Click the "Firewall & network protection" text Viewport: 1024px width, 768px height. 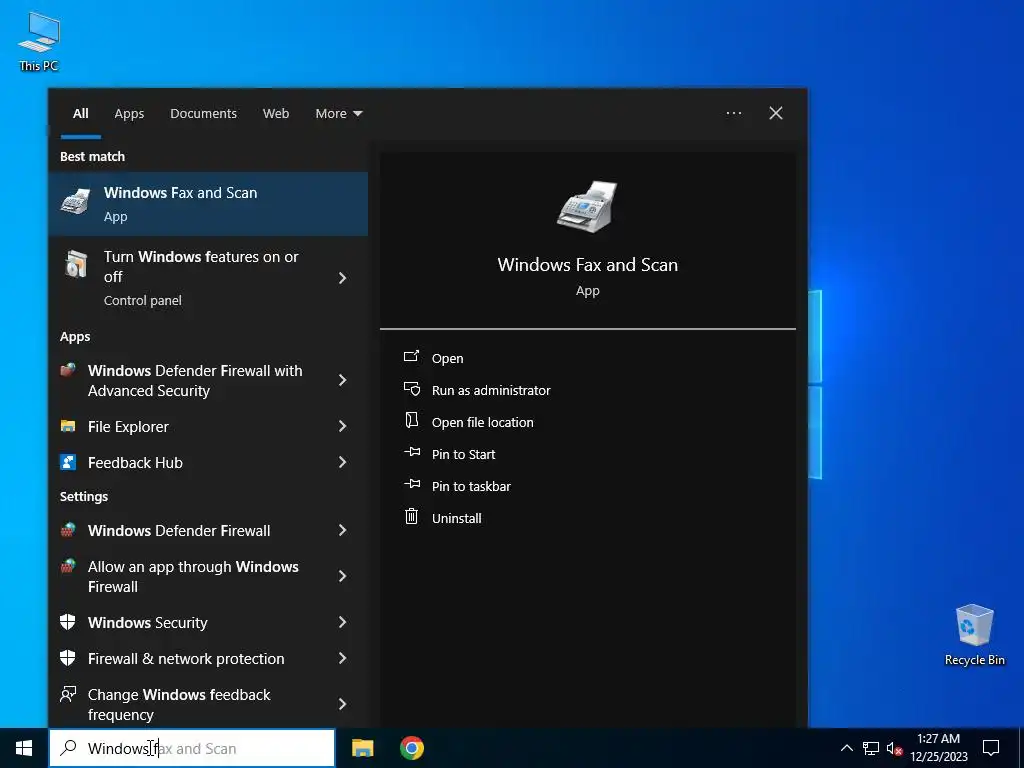point(185,658)
